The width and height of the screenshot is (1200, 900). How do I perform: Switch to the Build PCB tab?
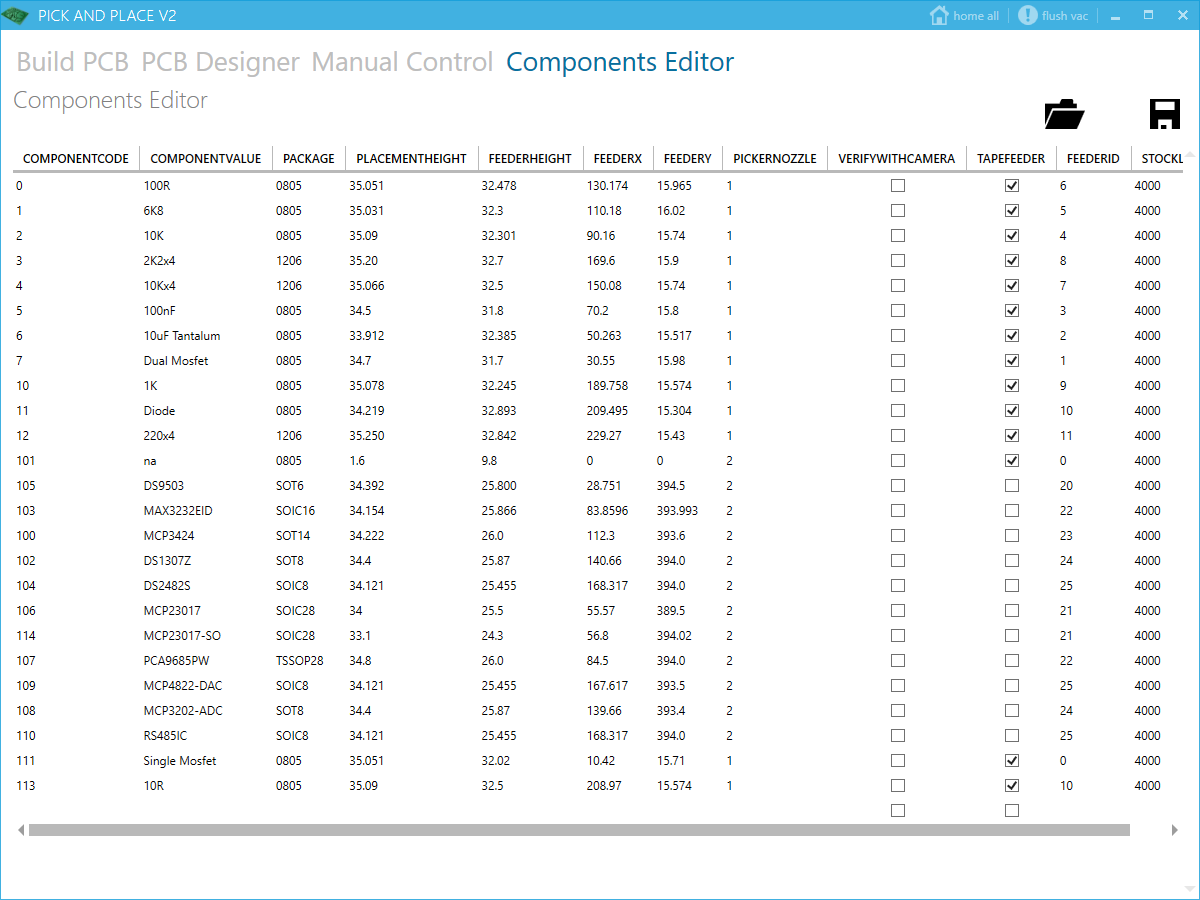point(71,62)
